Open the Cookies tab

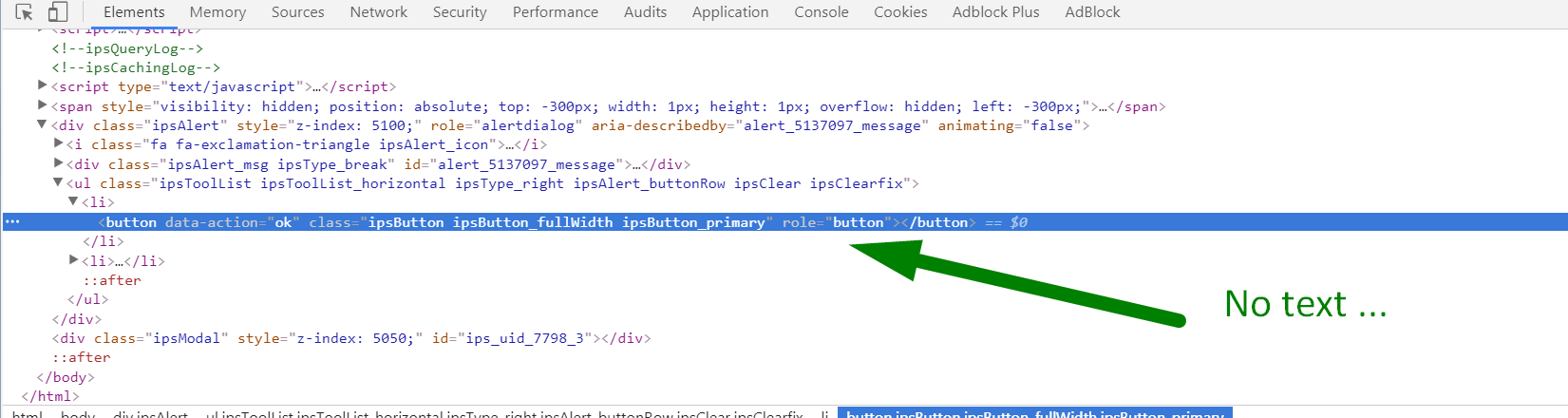(x=900, y=12)
